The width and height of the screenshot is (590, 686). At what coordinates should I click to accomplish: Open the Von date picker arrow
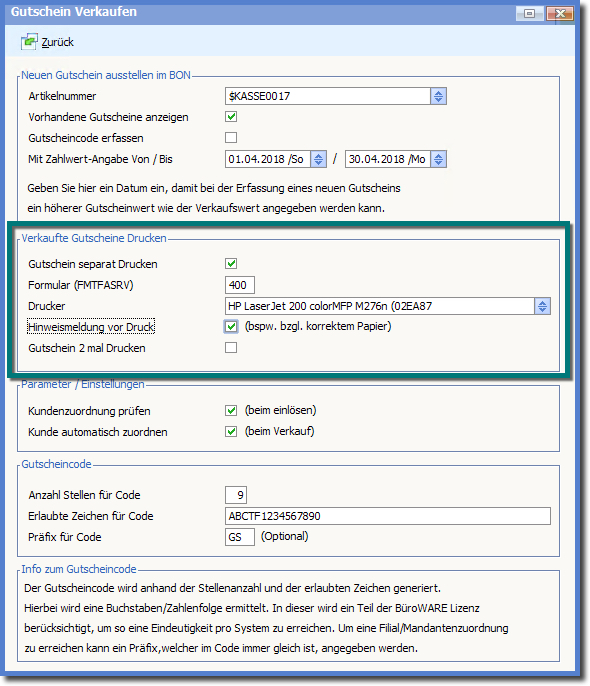coord(318,159)
